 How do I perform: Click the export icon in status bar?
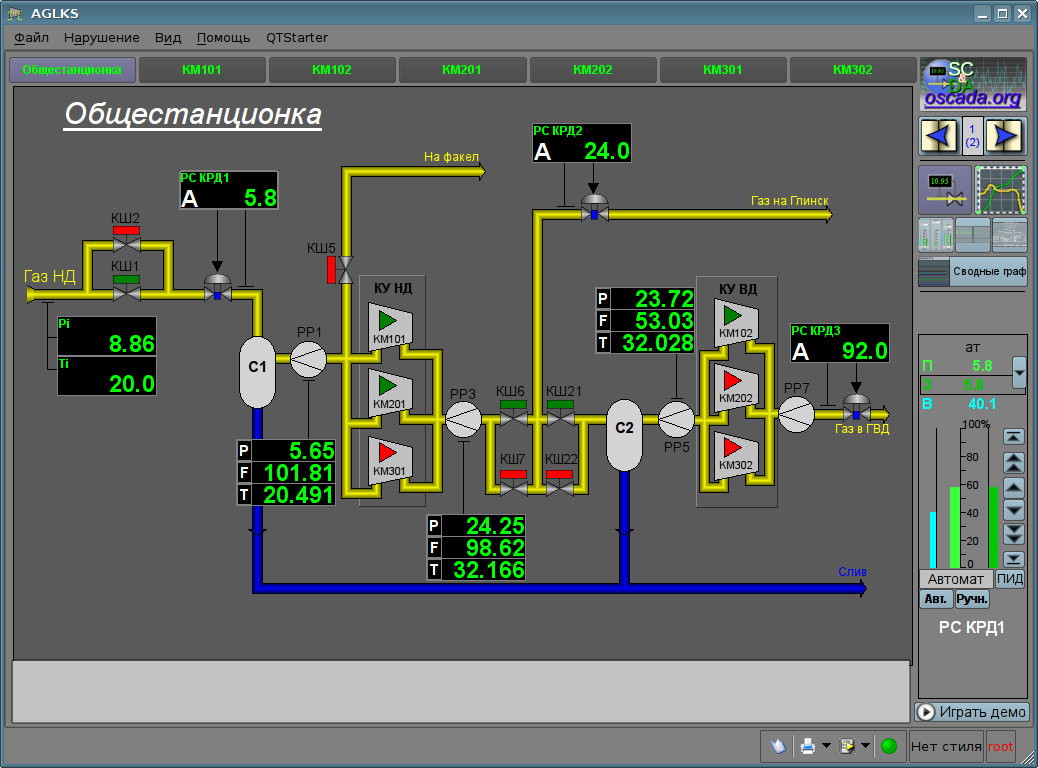click(847, 746)
